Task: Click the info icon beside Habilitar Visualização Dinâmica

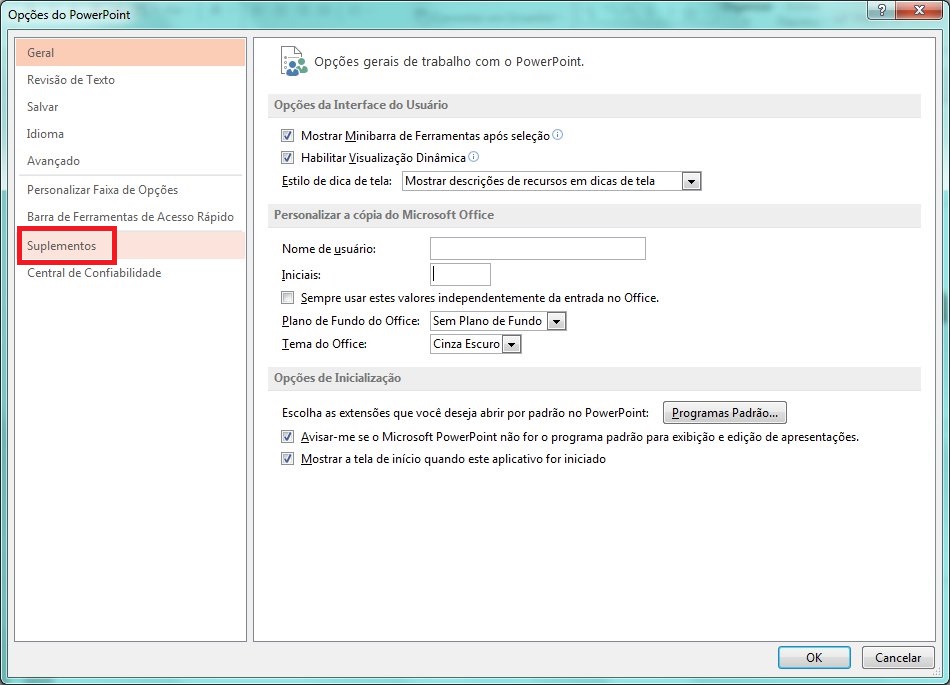Action: point(473,156)
